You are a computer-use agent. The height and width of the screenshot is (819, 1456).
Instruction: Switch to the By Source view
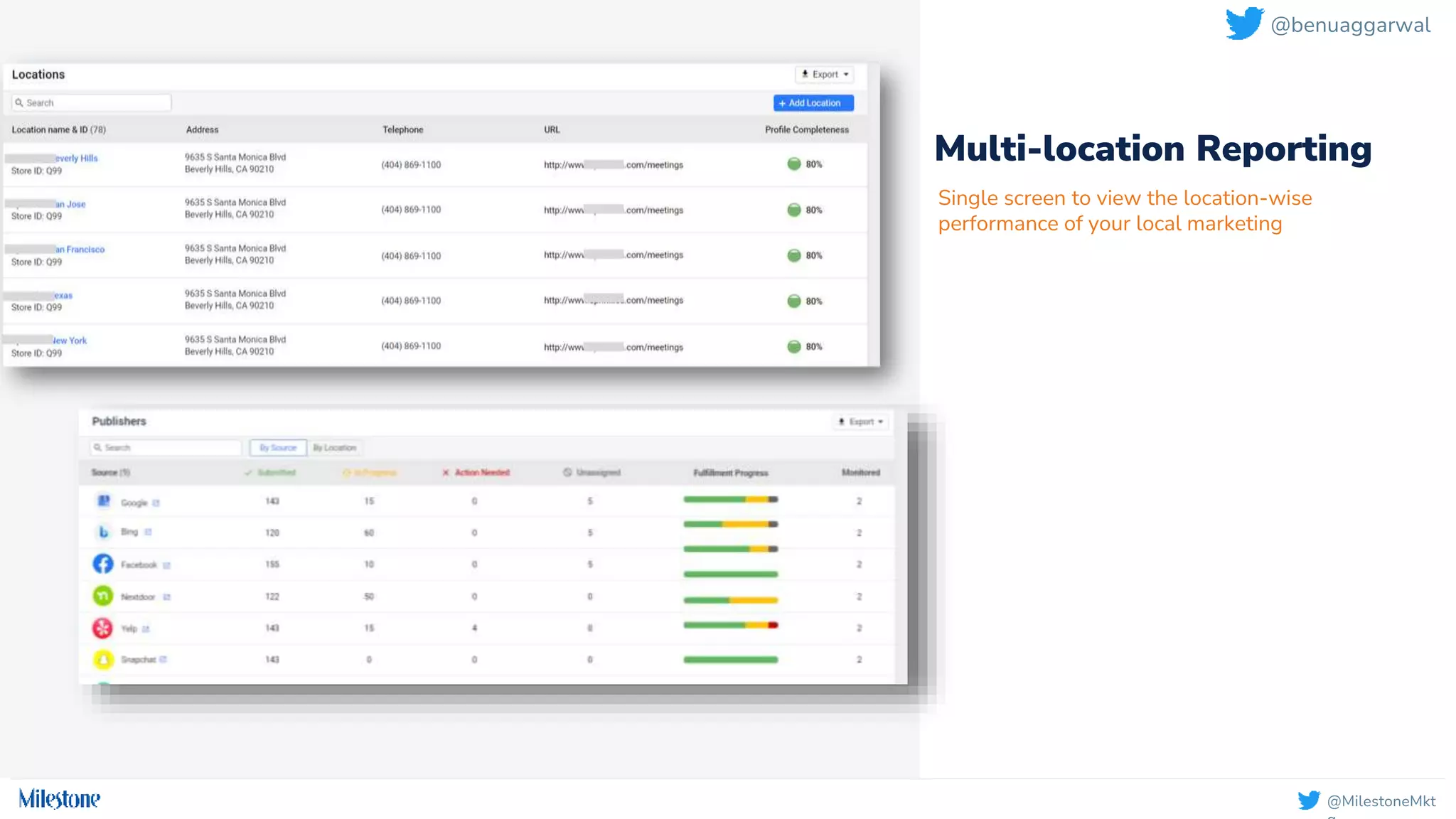(278, 447)
